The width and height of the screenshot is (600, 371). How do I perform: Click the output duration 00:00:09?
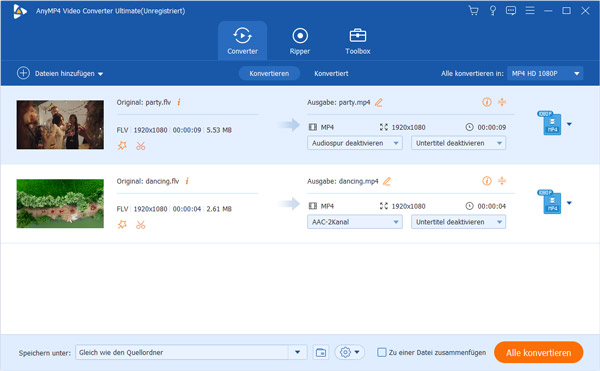tap(491, 127)
